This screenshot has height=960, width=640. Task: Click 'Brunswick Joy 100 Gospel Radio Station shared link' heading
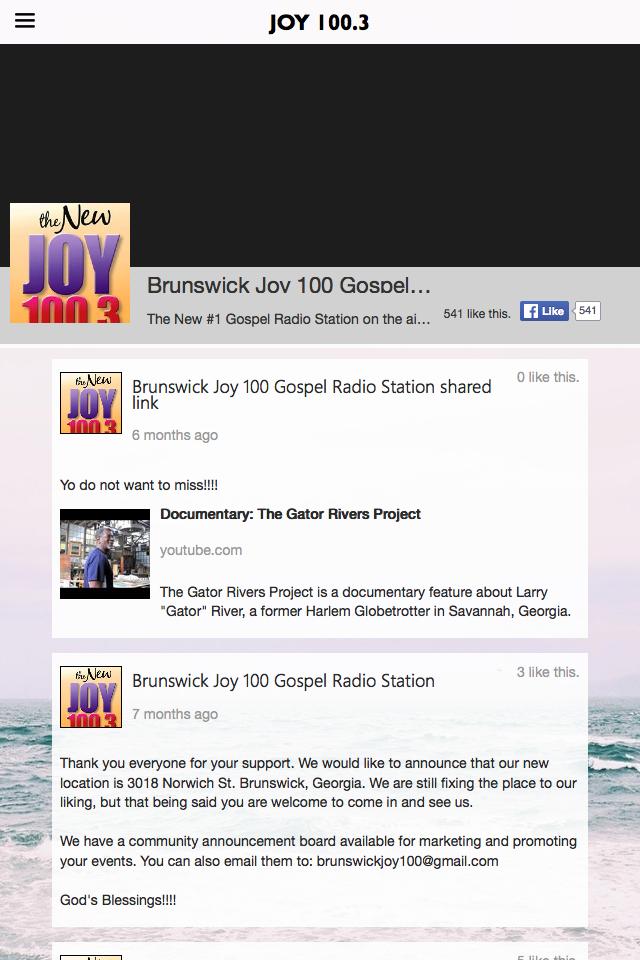312,394
